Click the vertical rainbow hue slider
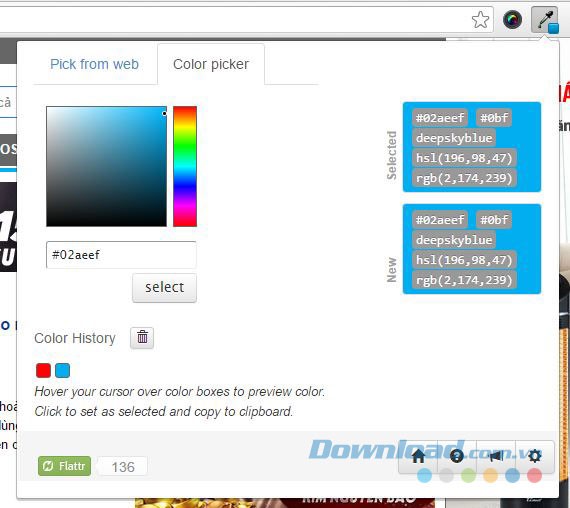Screen dimensions: 570x508 (x=185, y=167)
